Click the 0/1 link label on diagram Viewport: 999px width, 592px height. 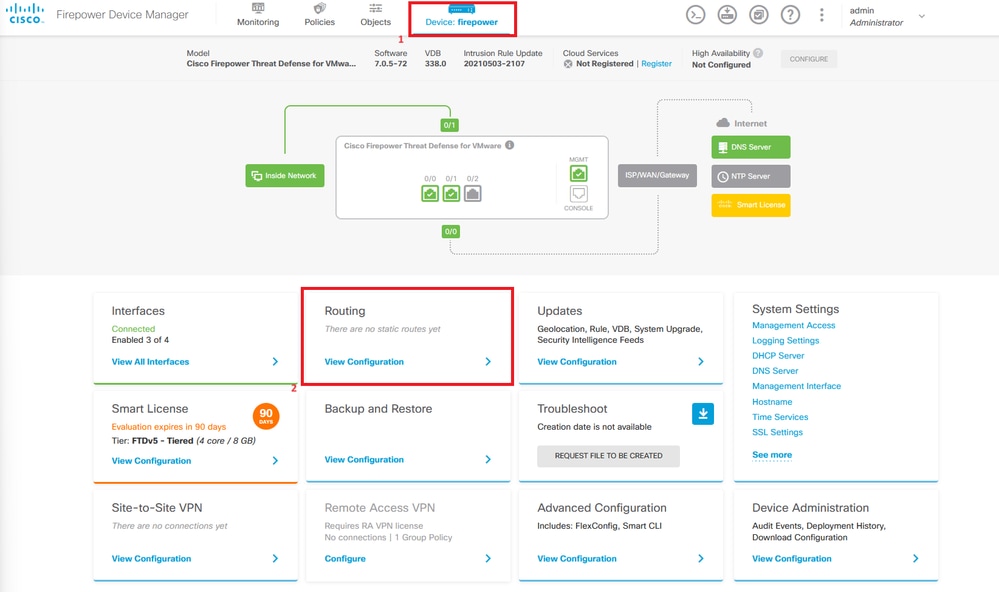[450, 125]
